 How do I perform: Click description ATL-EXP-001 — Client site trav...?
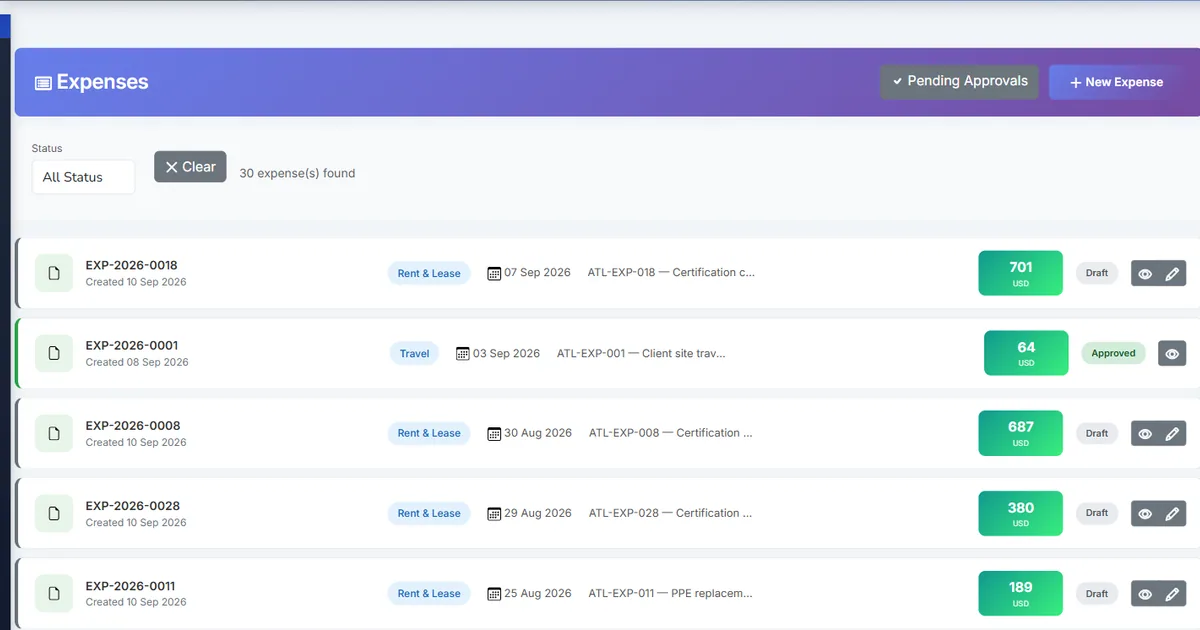click(641, 353)
